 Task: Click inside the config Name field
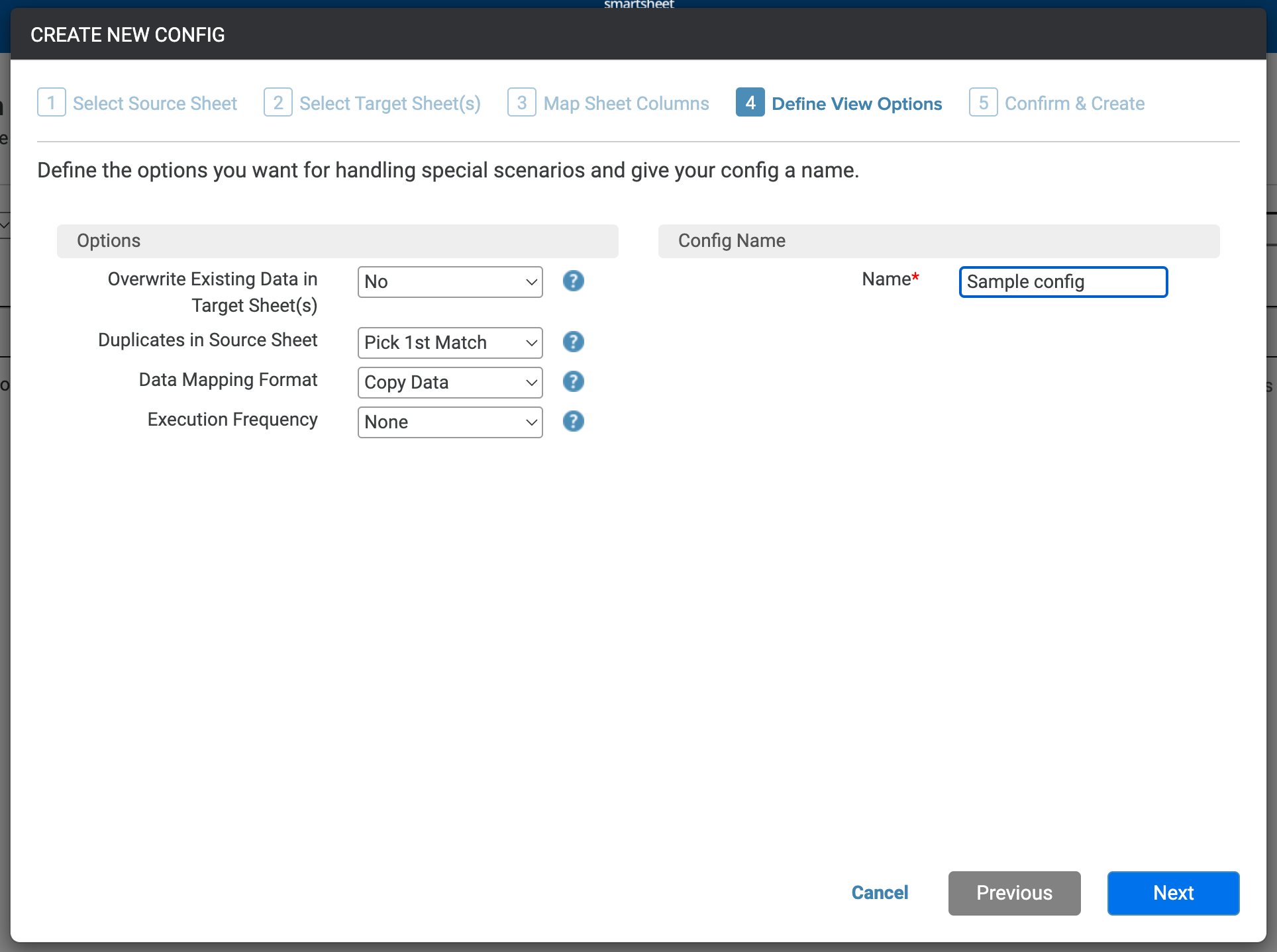tap(1062, 281)
